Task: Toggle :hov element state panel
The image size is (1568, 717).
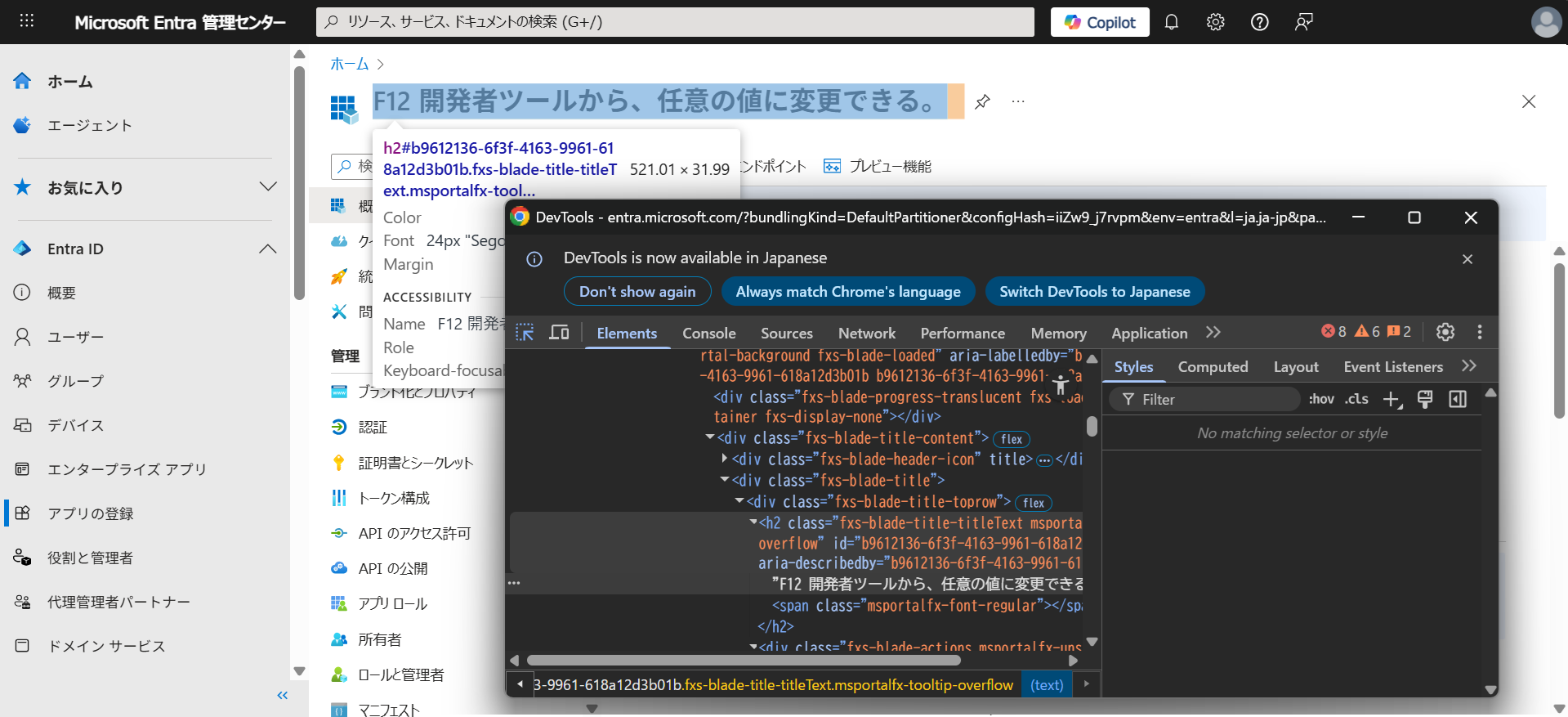Action: (1321, 399)
